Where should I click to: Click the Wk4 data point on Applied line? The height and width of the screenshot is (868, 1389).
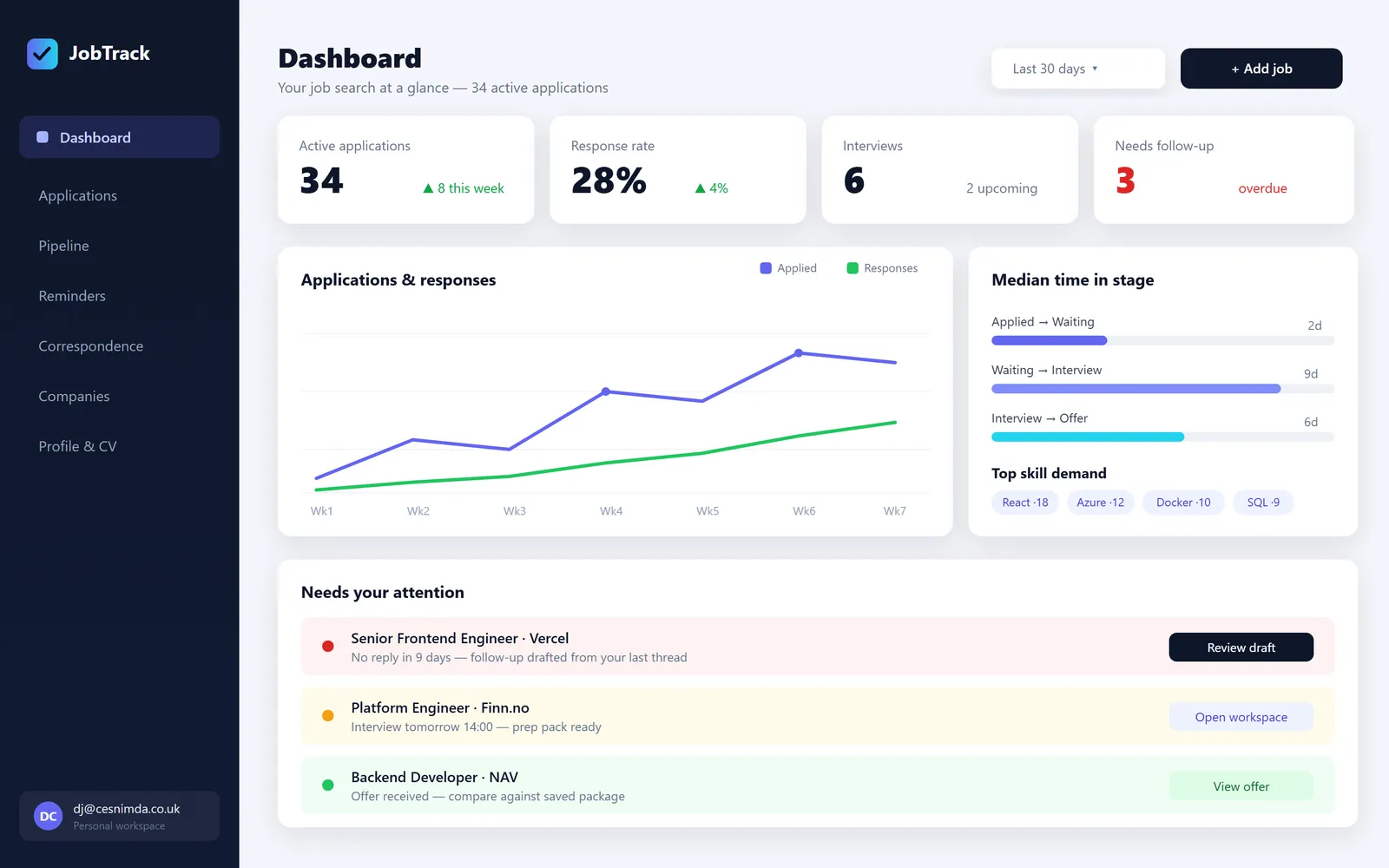[x=606, y=391]
